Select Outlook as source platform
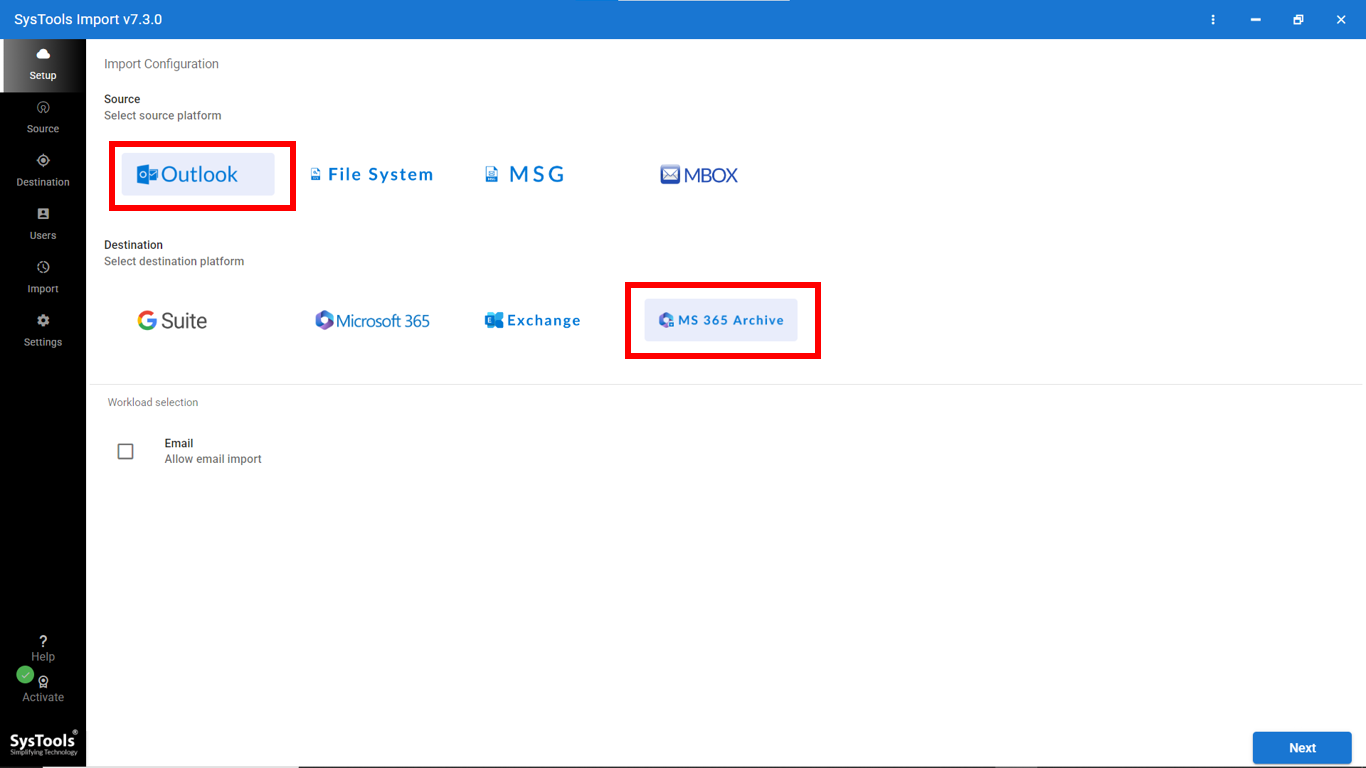This screenshot has width=1366, height=768. [198, 174]
